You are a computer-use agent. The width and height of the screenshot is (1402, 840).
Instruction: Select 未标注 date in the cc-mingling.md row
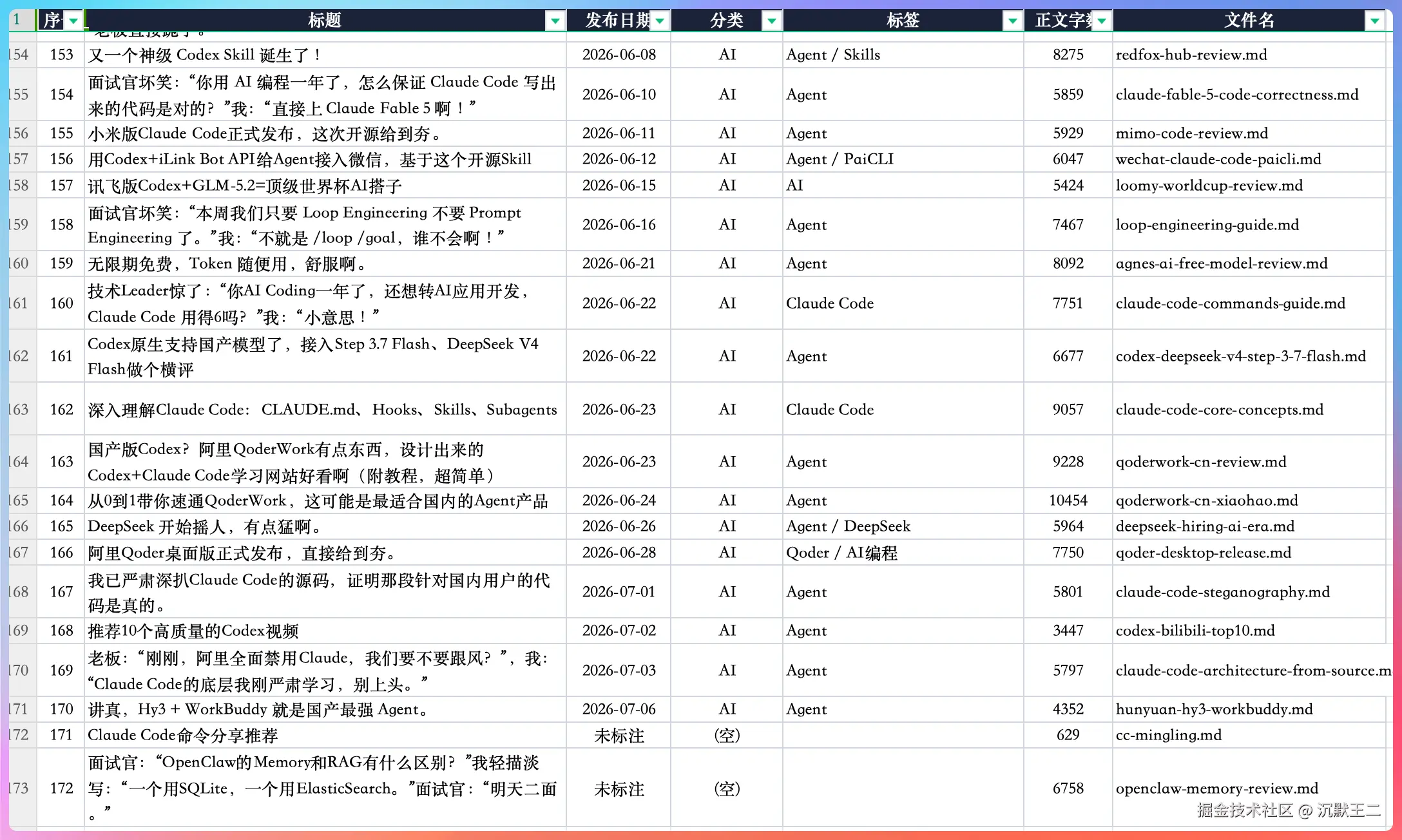pos(619,736)
